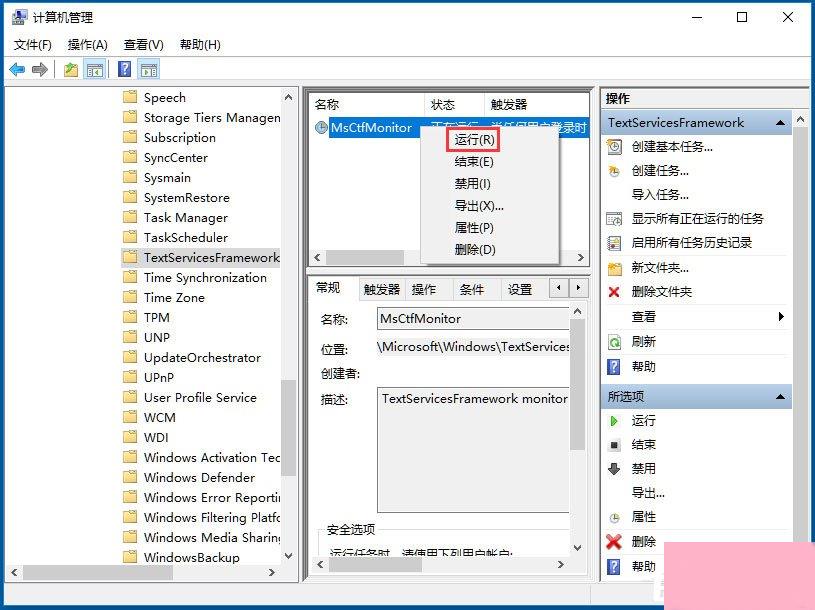Screen dimensions: 815x610
Task: Open the File (文件) menu
Action: coord(33,45)
